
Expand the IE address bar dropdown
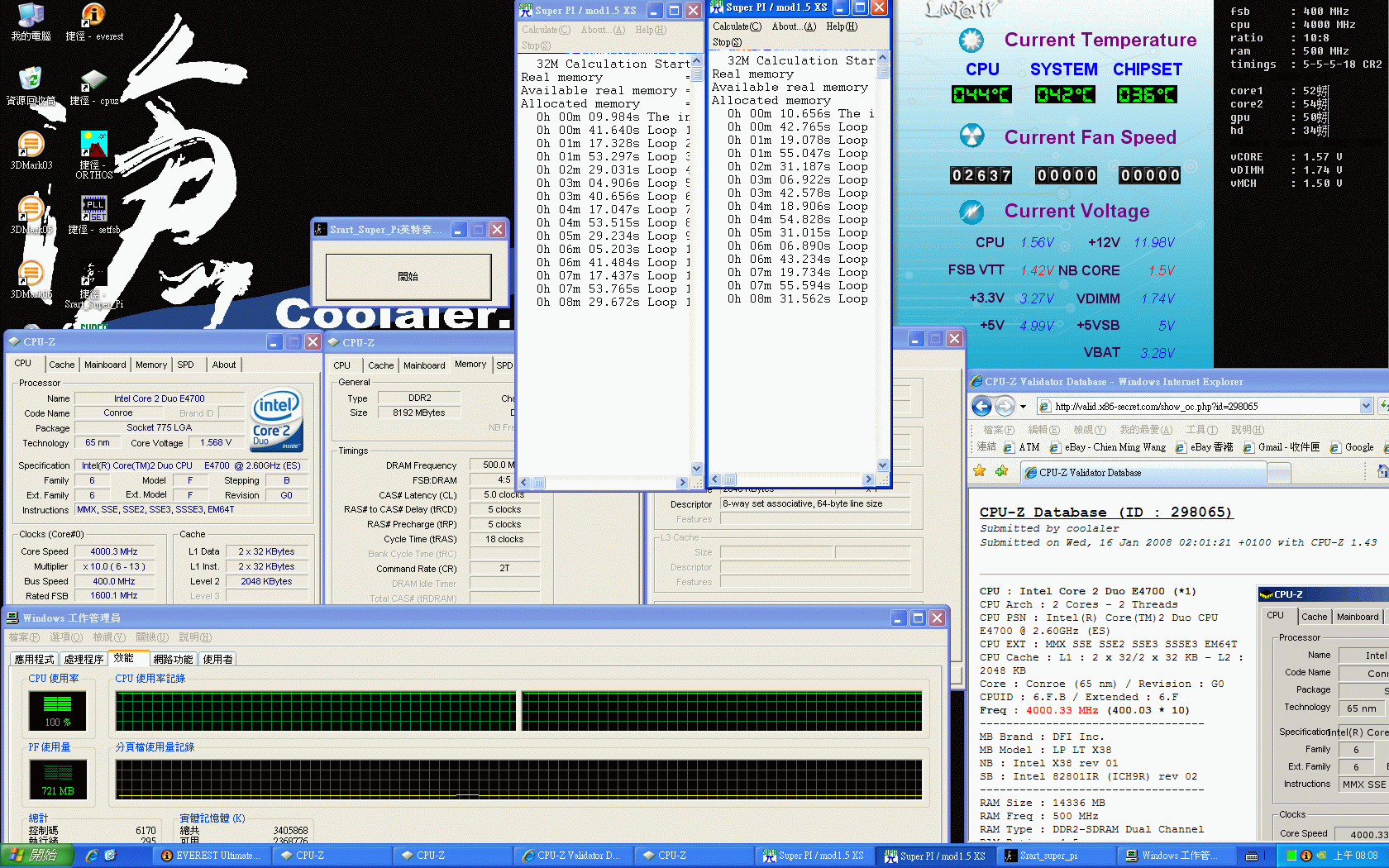1366,406
